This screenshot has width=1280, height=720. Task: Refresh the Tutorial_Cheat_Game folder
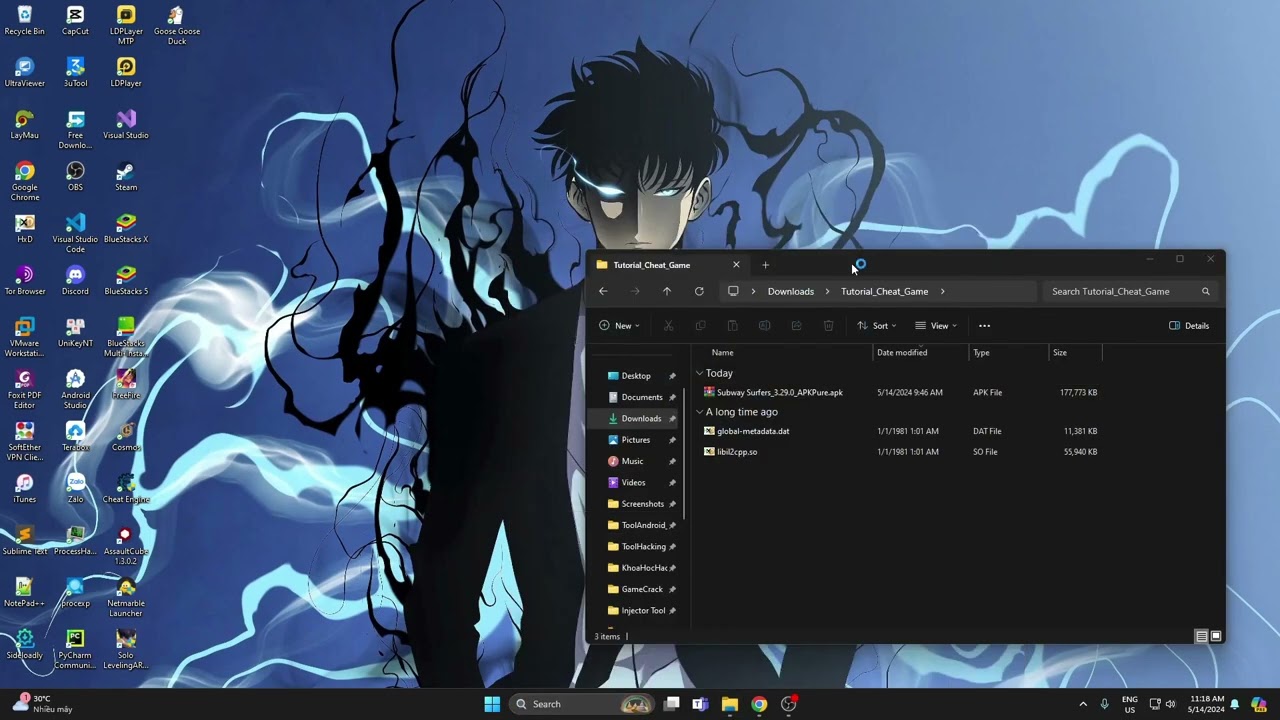point(699,291)
